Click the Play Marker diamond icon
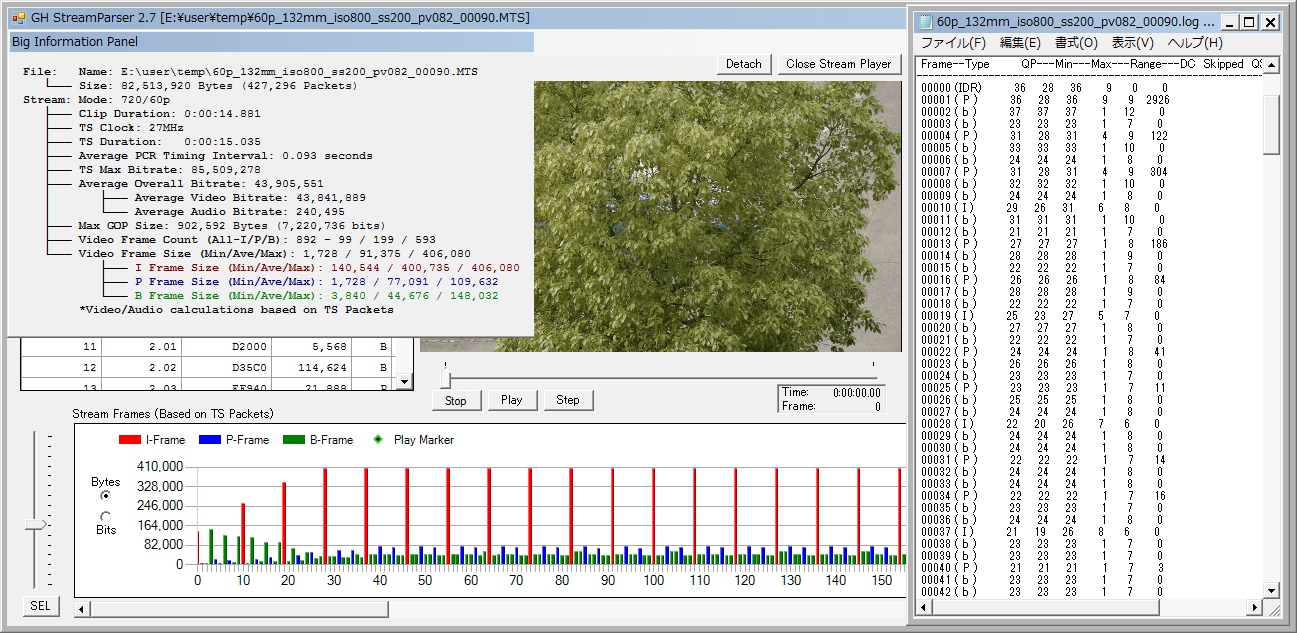 [x=377, y=440]
